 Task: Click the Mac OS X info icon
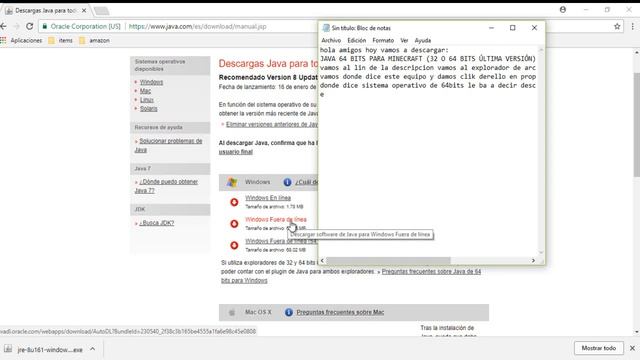pyautogui.click(x=289, y=312)
